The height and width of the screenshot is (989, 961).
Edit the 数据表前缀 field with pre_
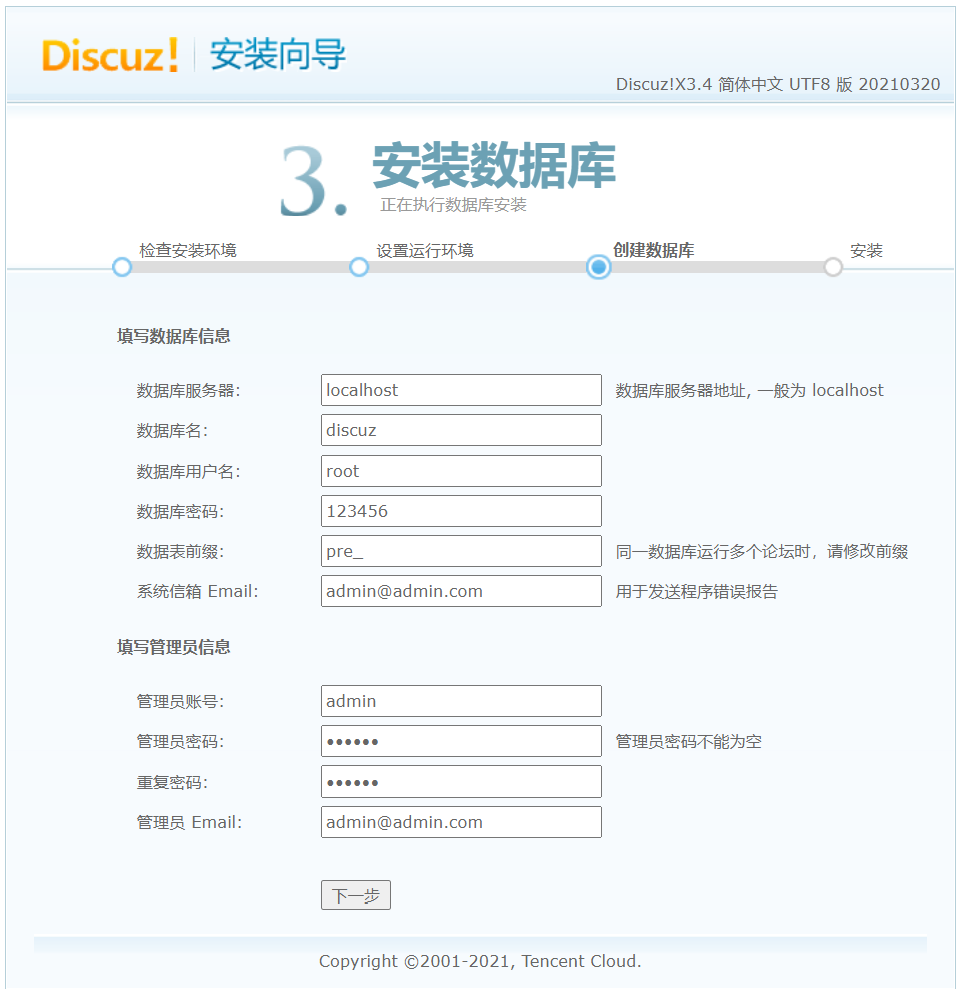461,551
